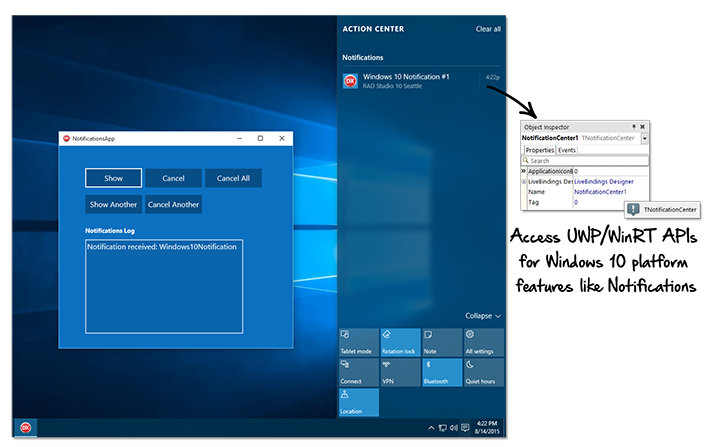Minimize the NotificationsApp window
This screenshot has width=720, height=447.
[239, 138]
